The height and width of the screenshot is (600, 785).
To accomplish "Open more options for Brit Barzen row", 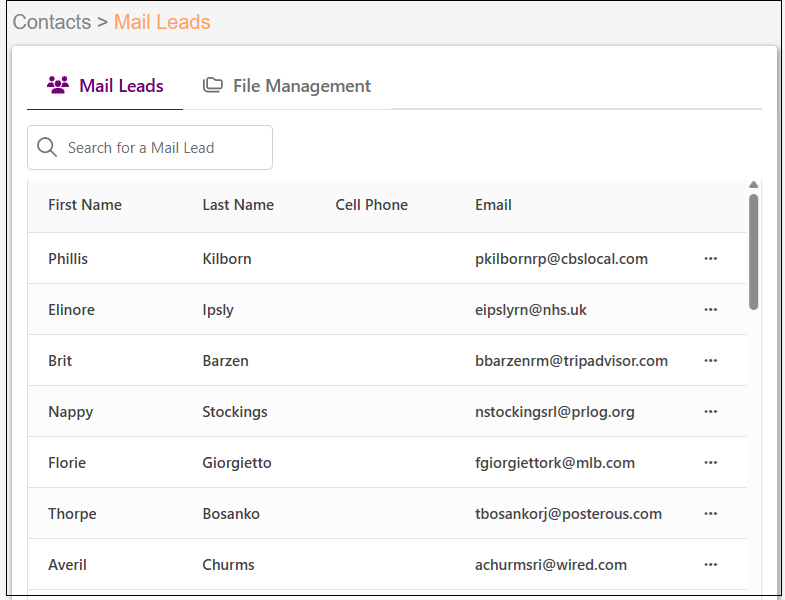I will point(710,361).
